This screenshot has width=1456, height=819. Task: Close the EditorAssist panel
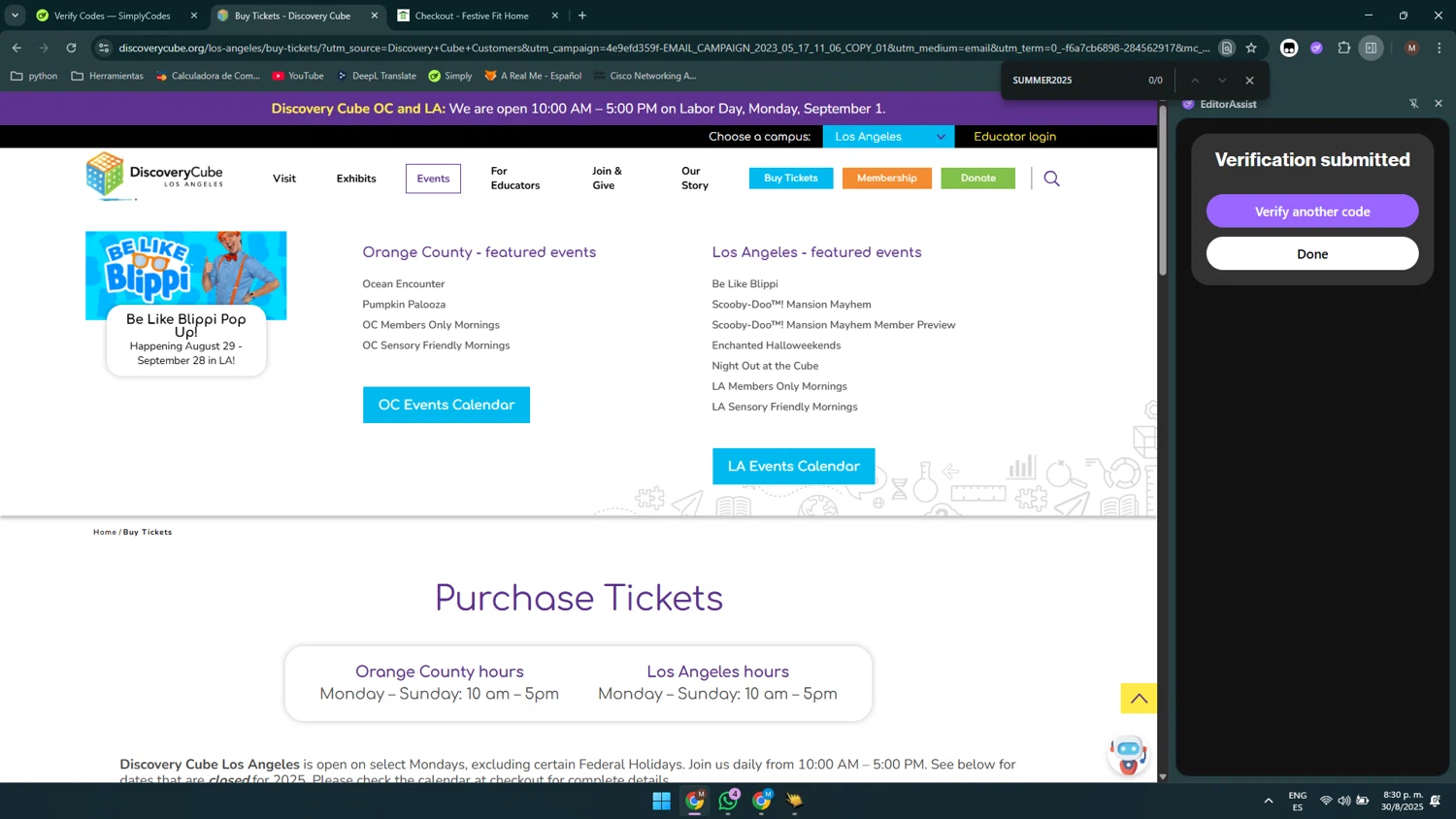[x=1439, y=104]
